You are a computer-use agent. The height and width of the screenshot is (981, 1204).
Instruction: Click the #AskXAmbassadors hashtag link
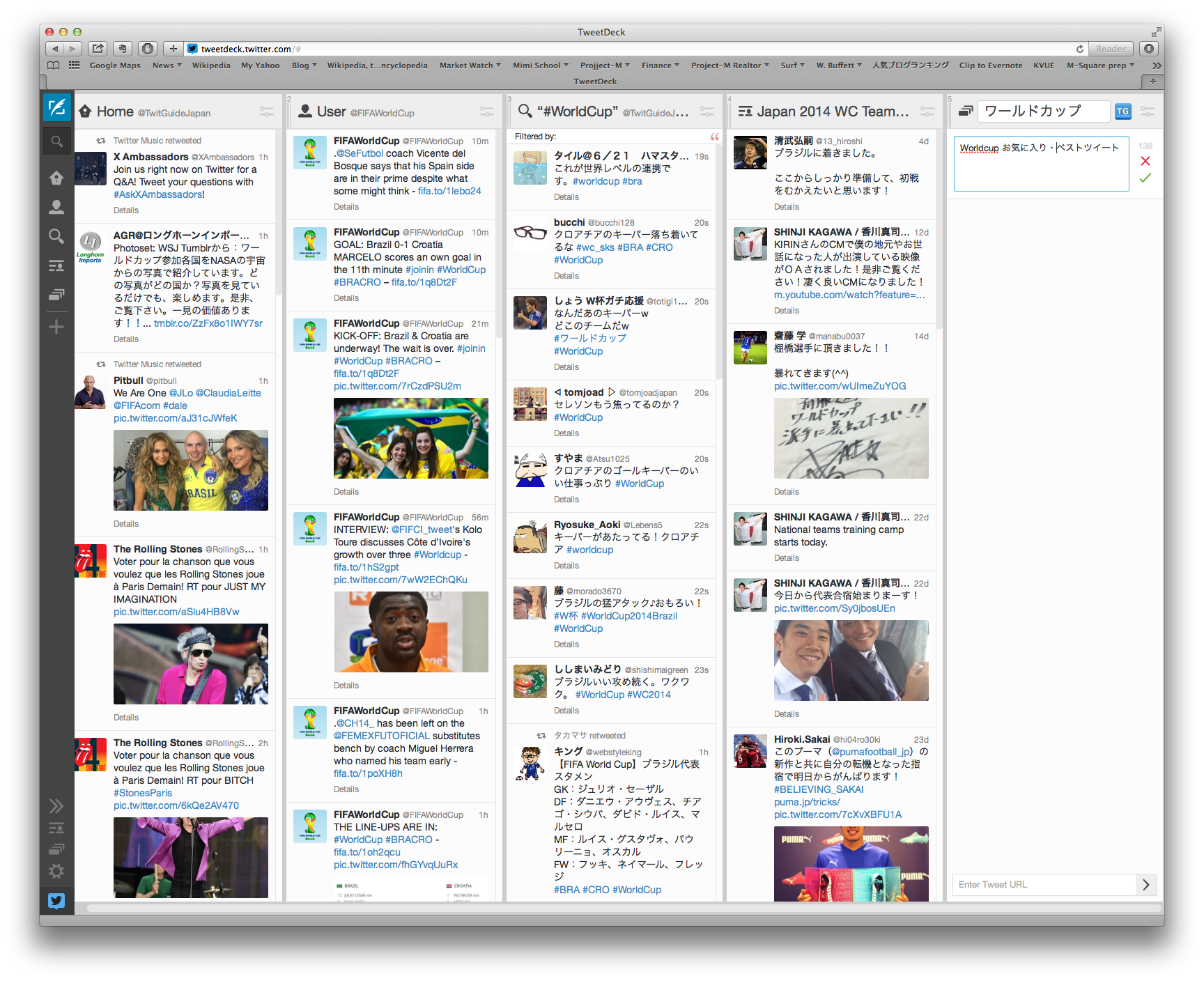coord(158,194)
